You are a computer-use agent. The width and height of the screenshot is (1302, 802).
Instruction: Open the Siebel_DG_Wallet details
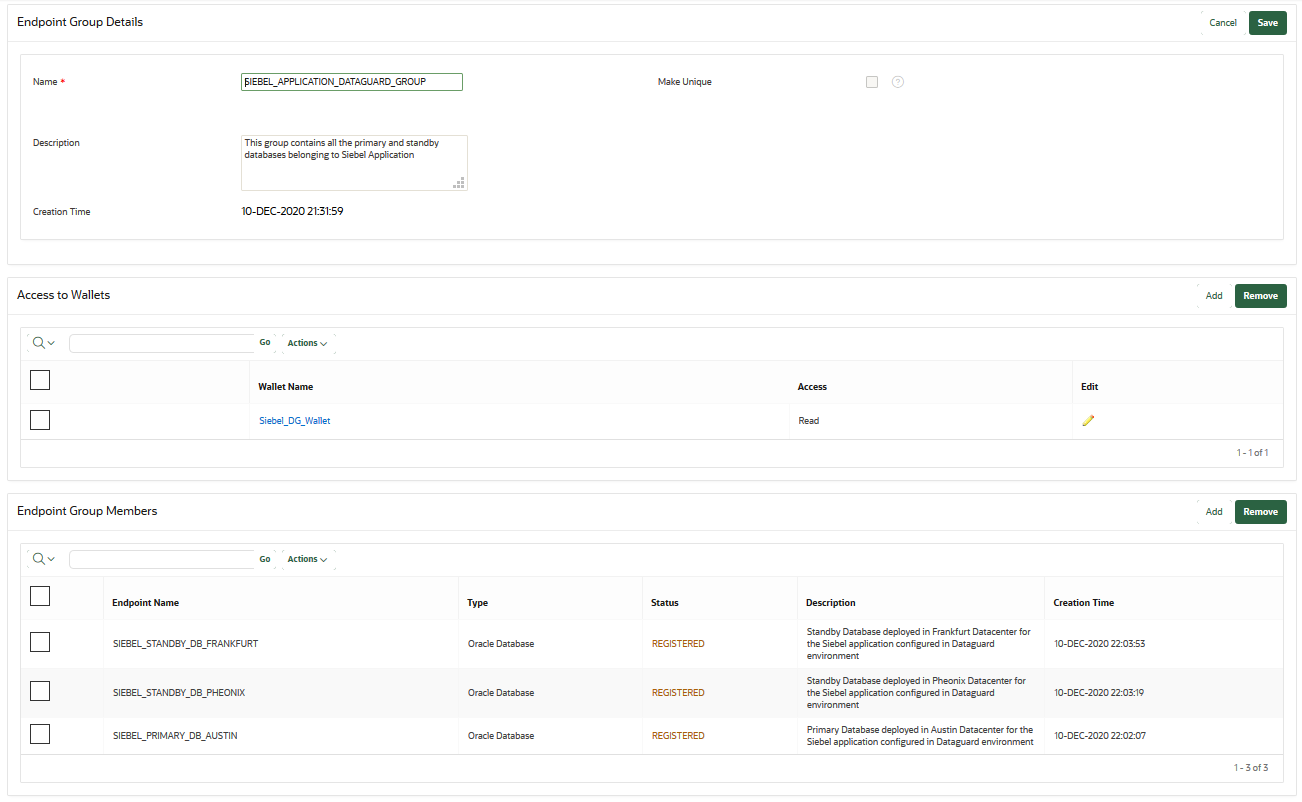coord(293,420)
